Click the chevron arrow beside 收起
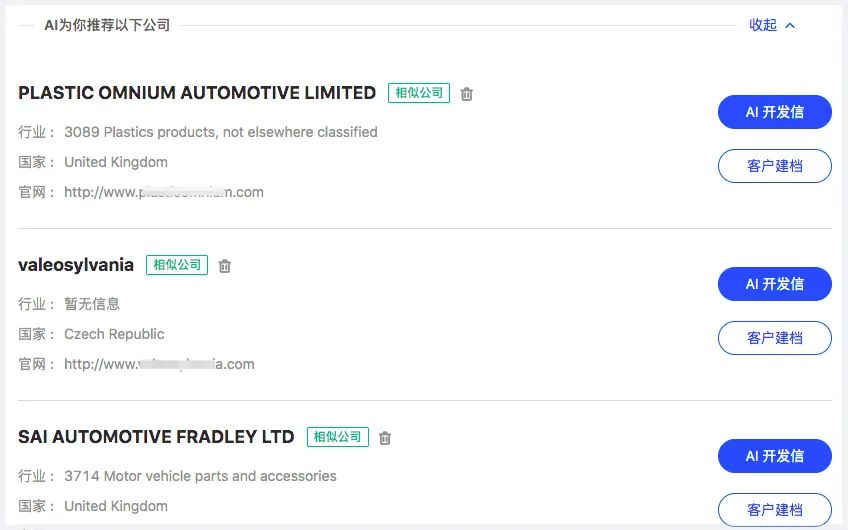 [x=790, y=25]
